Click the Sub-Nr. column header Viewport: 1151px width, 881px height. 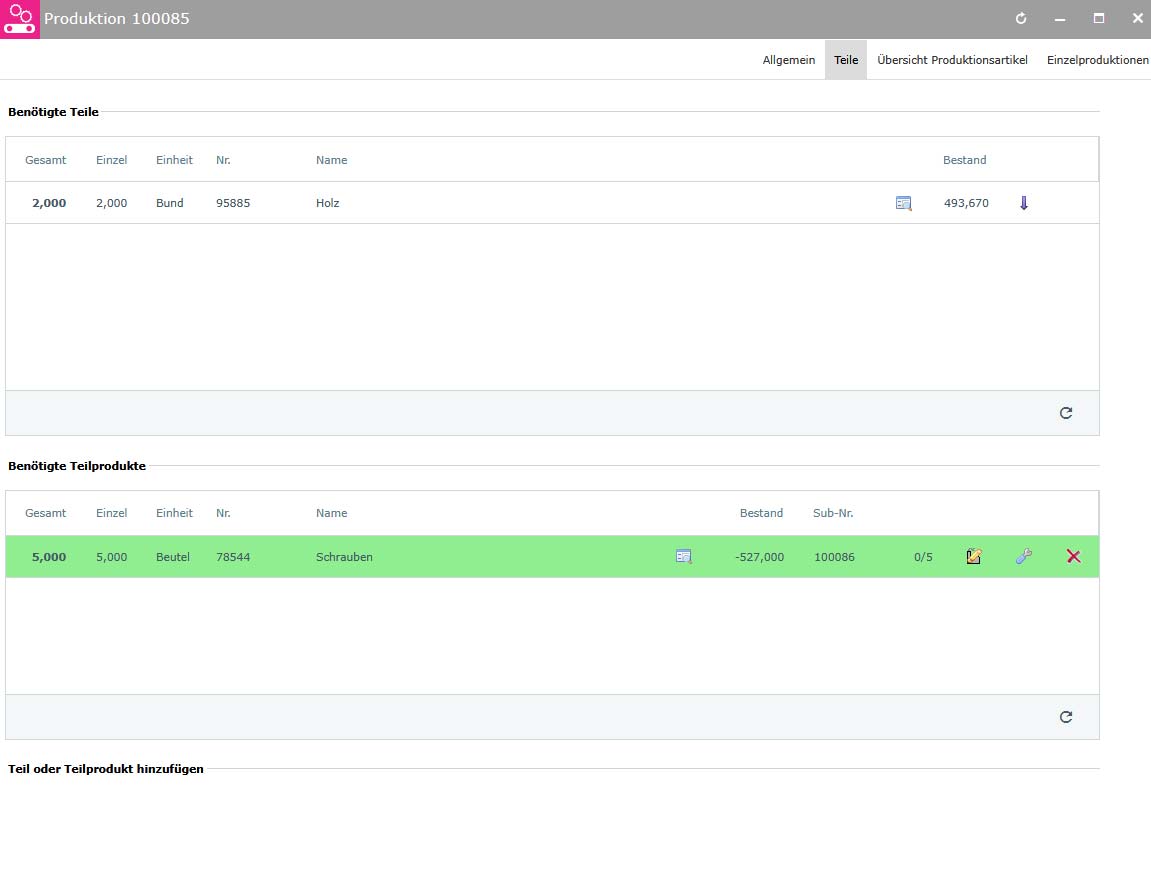click(x=833, y=513)
